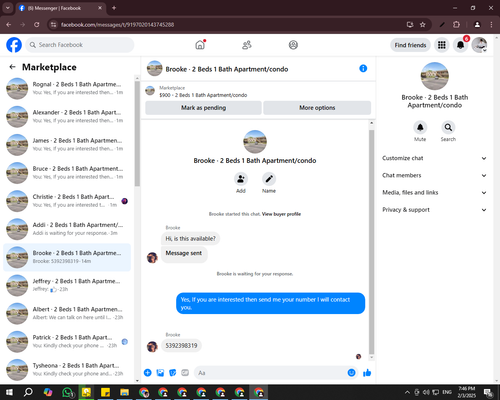Open Albert conversation in the list
Viewport: 500px width, 400px height.
click(67, 313)
